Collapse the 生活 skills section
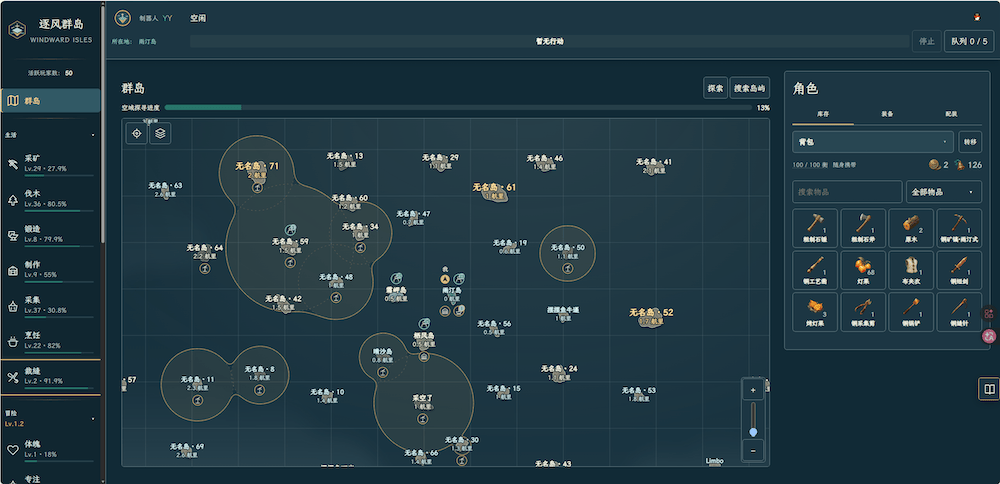Screen dimensions: 1000x484 (x=93, y=135)
